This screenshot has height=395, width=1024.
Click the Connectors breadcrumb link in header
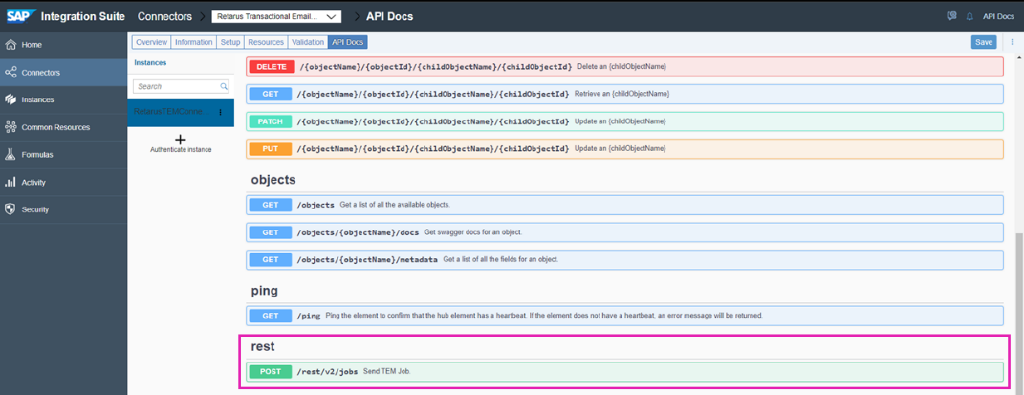point(165,16)
